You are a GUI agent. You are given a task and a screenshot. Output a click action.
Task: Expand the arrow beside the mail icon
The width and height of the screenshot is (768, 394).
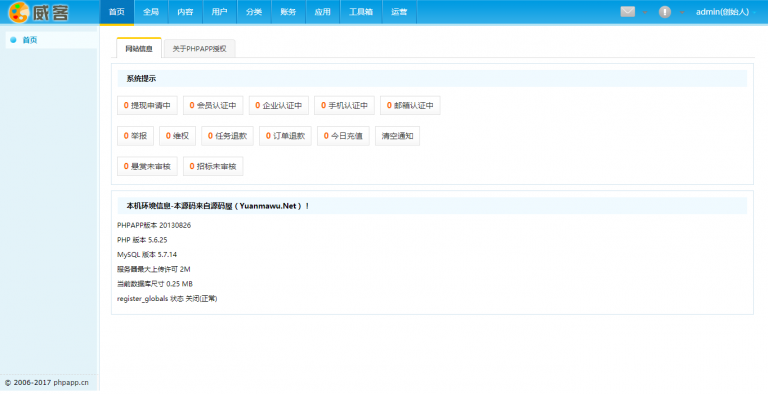point(645,12)
